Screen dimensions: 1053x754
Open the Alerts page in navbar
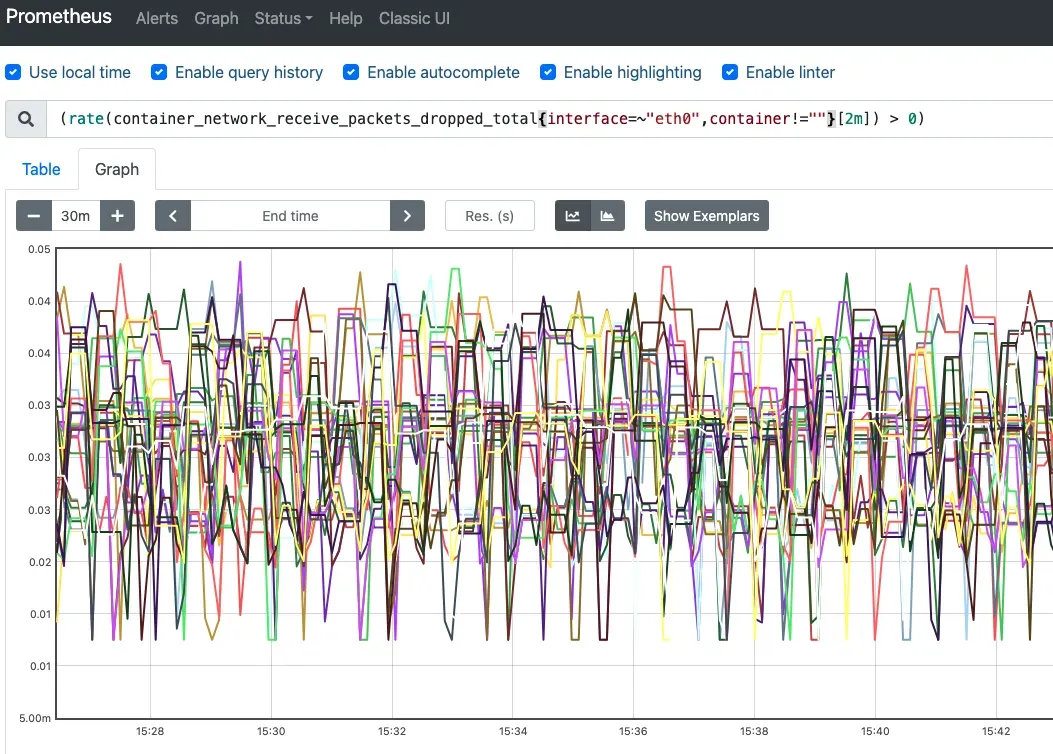click(157, 19)
